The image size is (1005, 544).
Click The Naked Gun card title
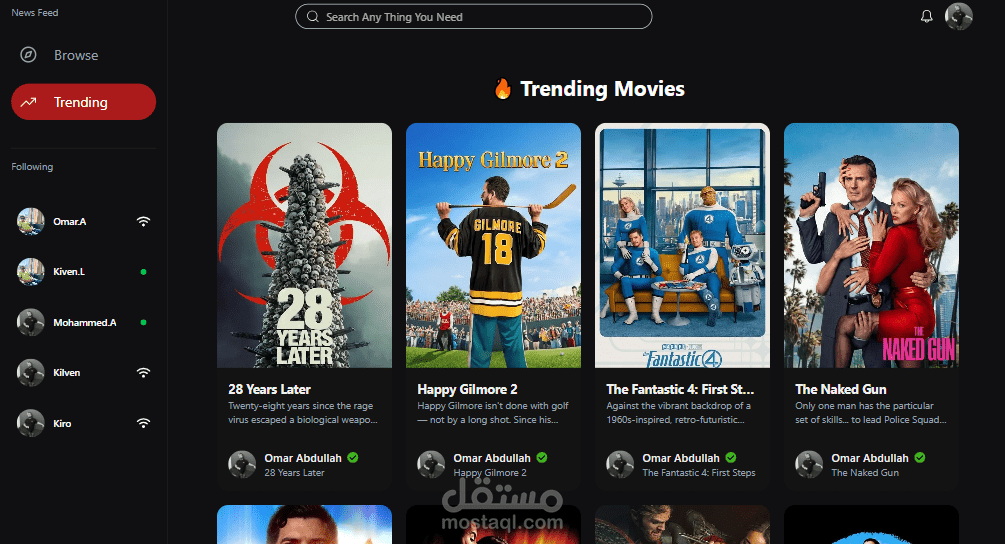coord(841,389)
